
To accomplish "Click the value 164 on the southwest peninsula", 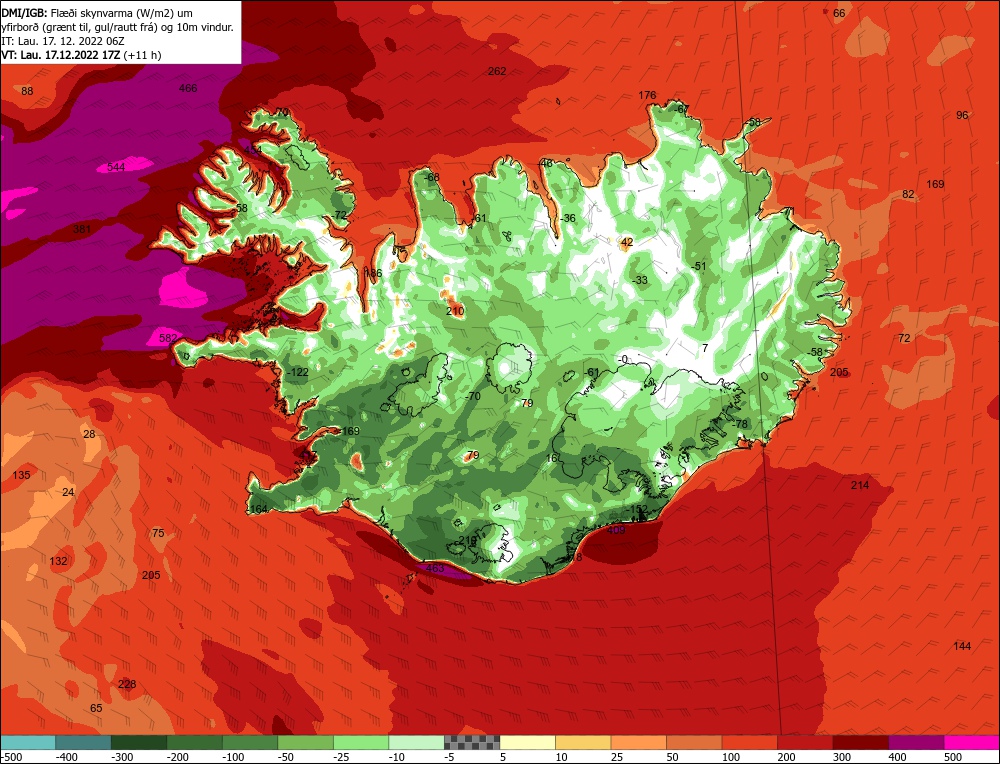I will (x=258, y=509).
